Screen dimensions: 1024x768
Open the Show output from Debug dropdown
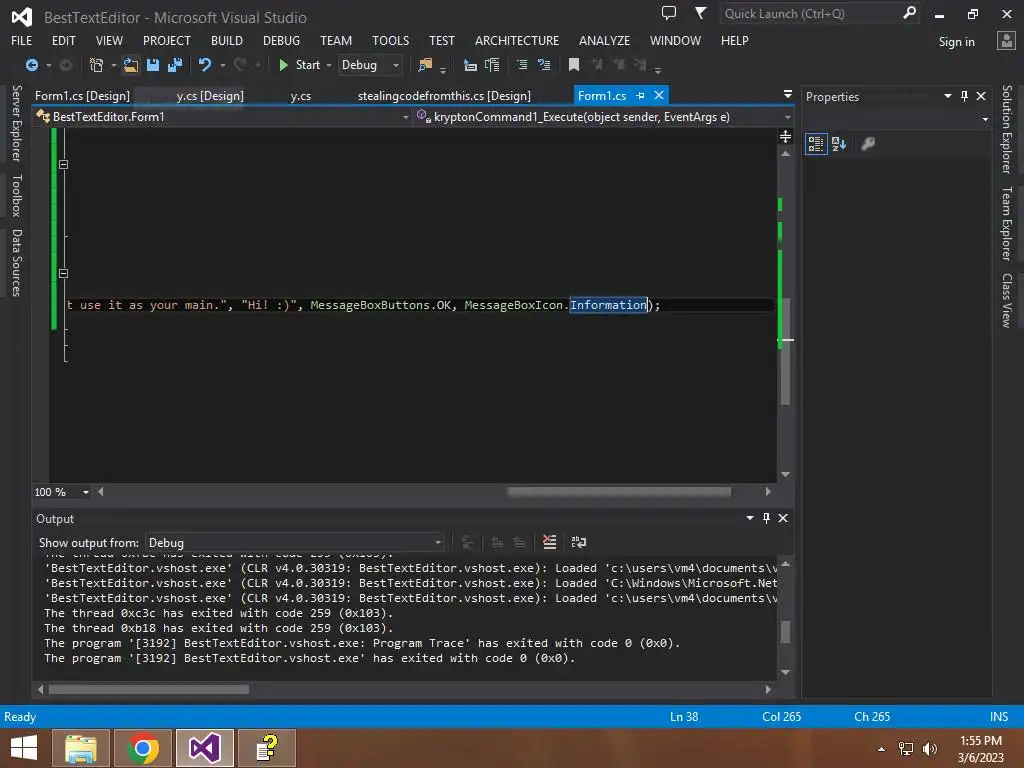click(x=295, y=543)
